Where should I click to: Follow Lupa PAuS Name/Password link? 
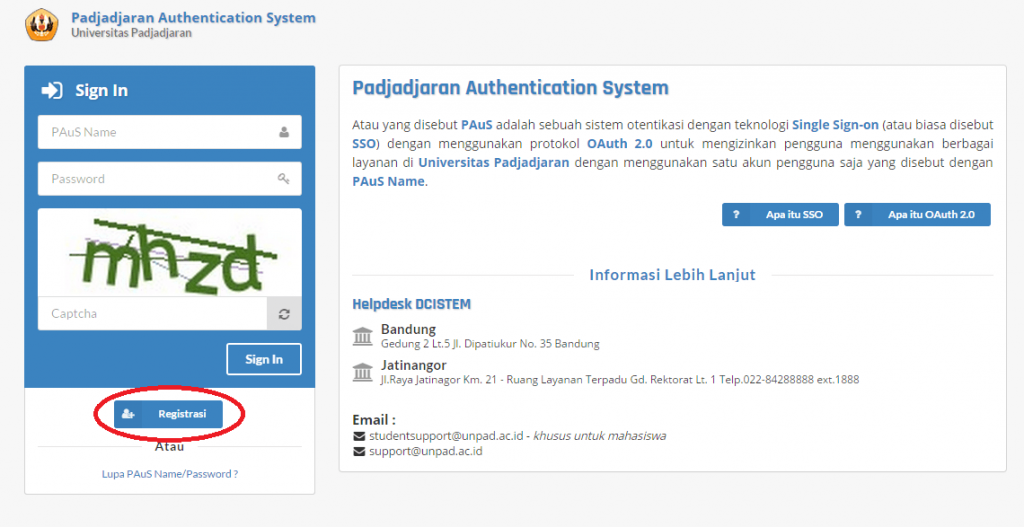(170, 474)
